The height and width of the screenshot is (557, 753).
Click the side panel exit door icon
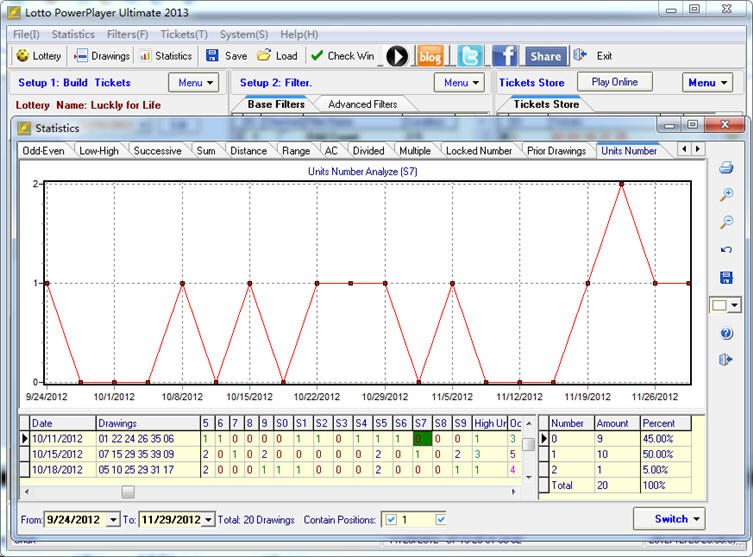726,360
